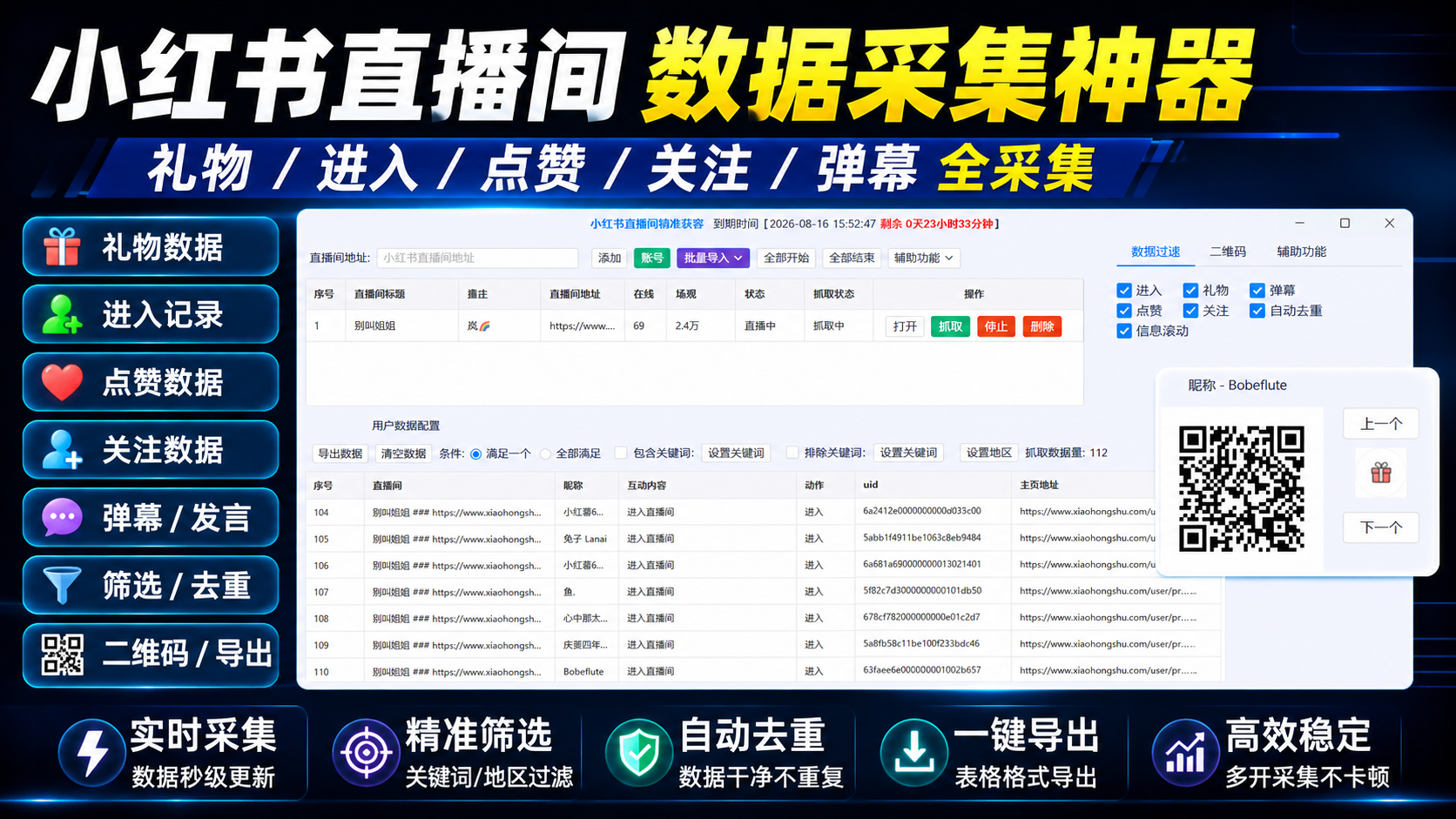Click the 全部开始 button
Viewport: 1456px width, 819px height.
click(786, 258)
